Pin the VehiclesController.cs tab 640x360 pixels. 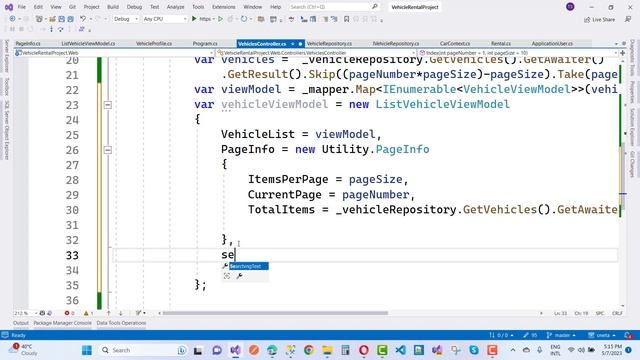click(x=293, y=44)
